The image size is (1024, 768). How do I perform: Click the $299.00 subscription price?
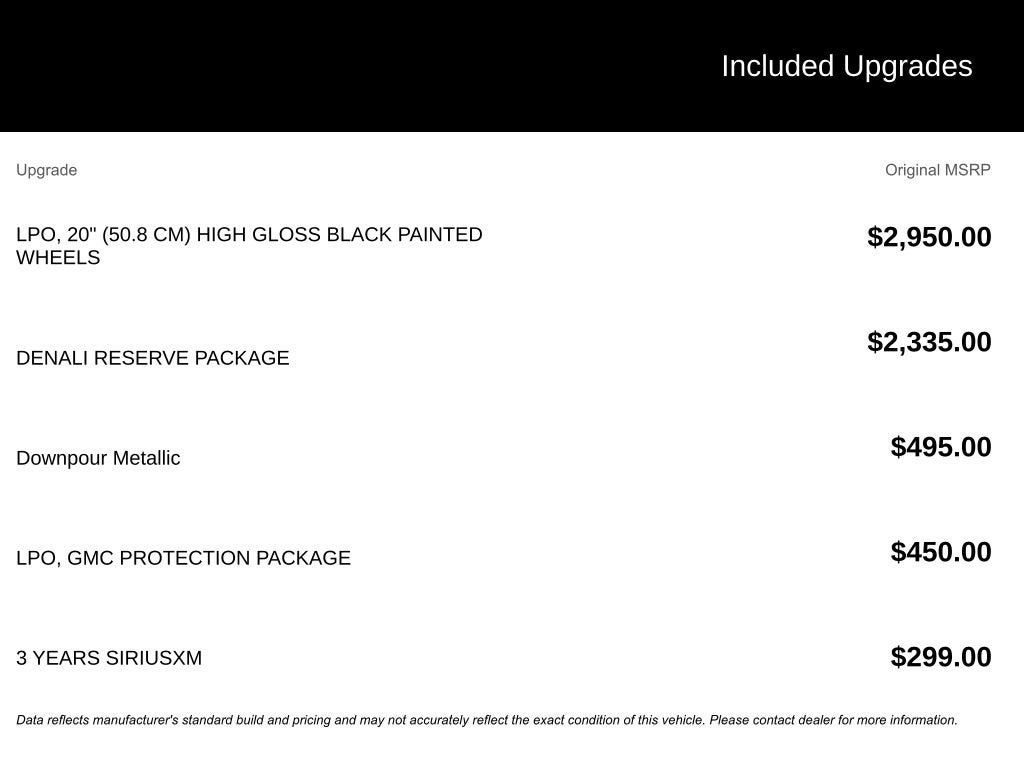pyautogui.click(x=941, y=657)
